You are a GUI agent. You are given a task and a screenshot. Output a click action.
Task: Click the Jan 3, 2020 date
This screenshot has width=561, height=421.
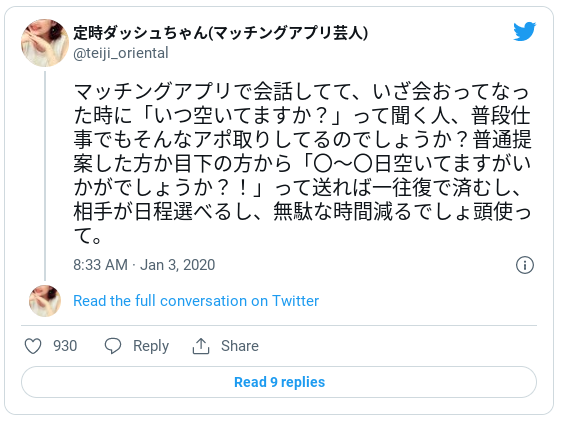pos(177,265)
